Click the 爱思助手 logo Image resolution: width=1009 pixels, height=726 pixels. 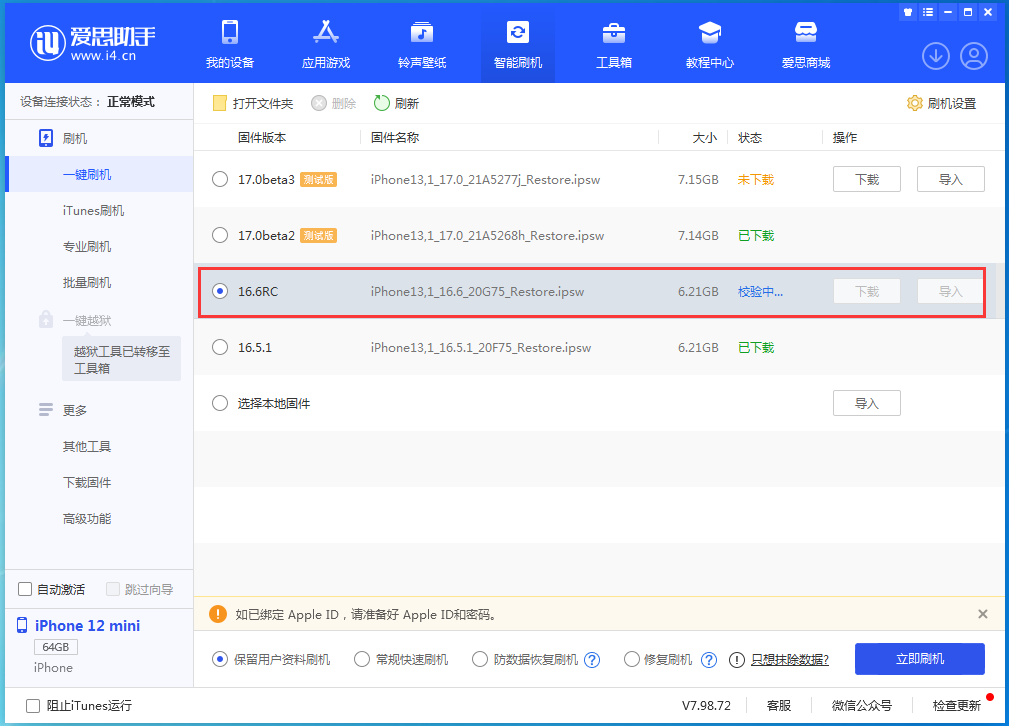pos(93,43)
